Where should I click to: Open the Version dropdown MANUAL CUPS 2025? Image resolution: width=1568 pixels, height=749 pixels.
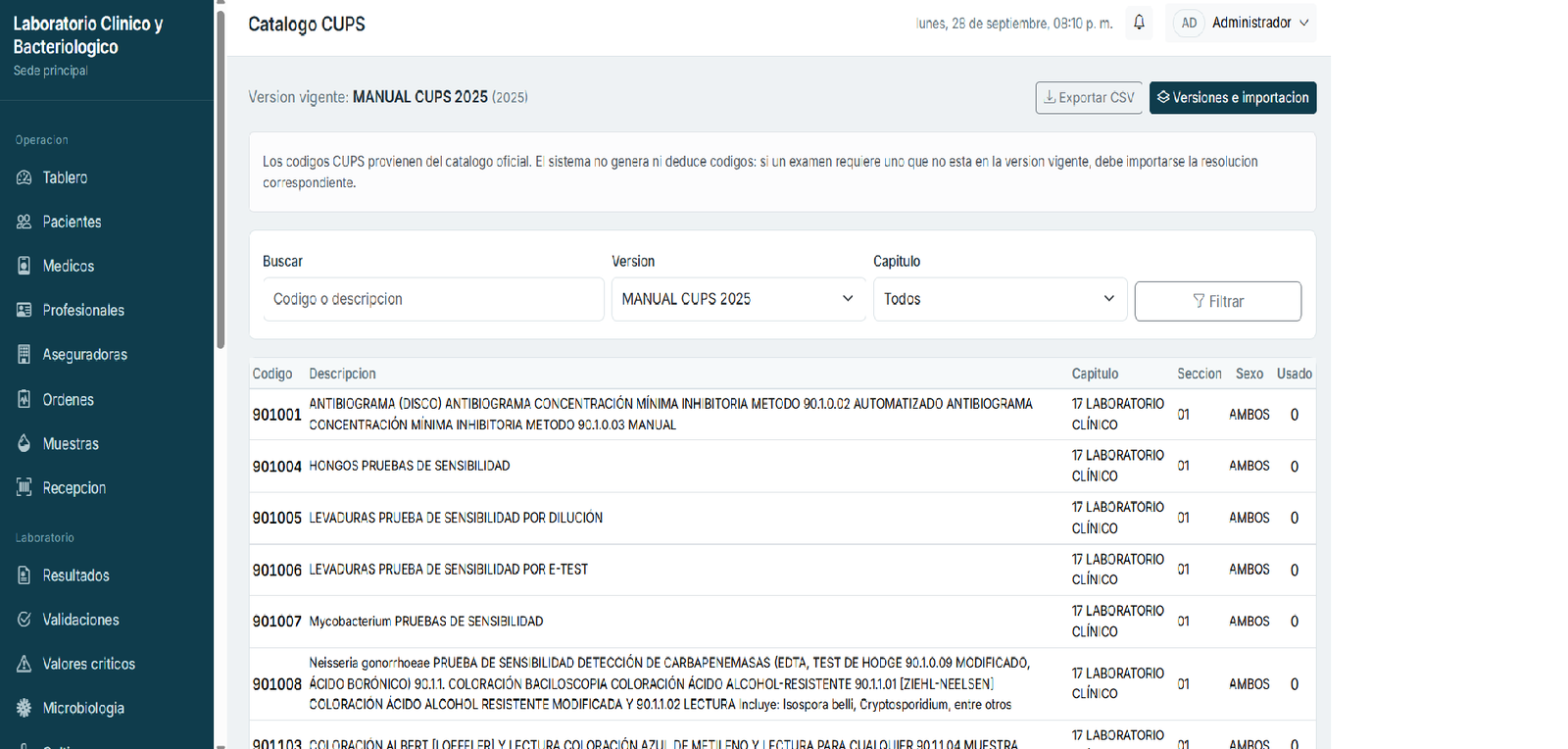click(739, 299)
